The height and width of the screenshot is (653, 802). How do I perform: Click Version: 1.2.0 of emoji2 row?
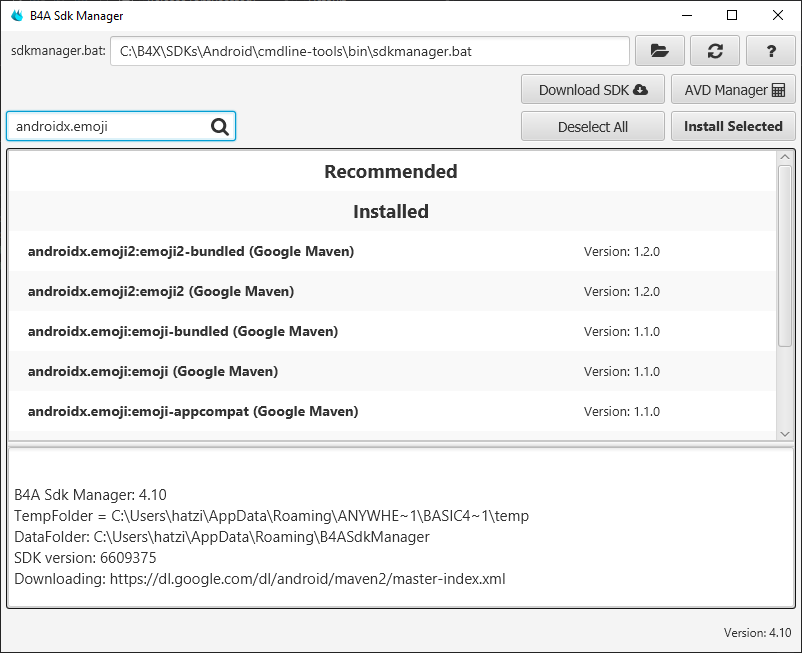coord(622,291)
